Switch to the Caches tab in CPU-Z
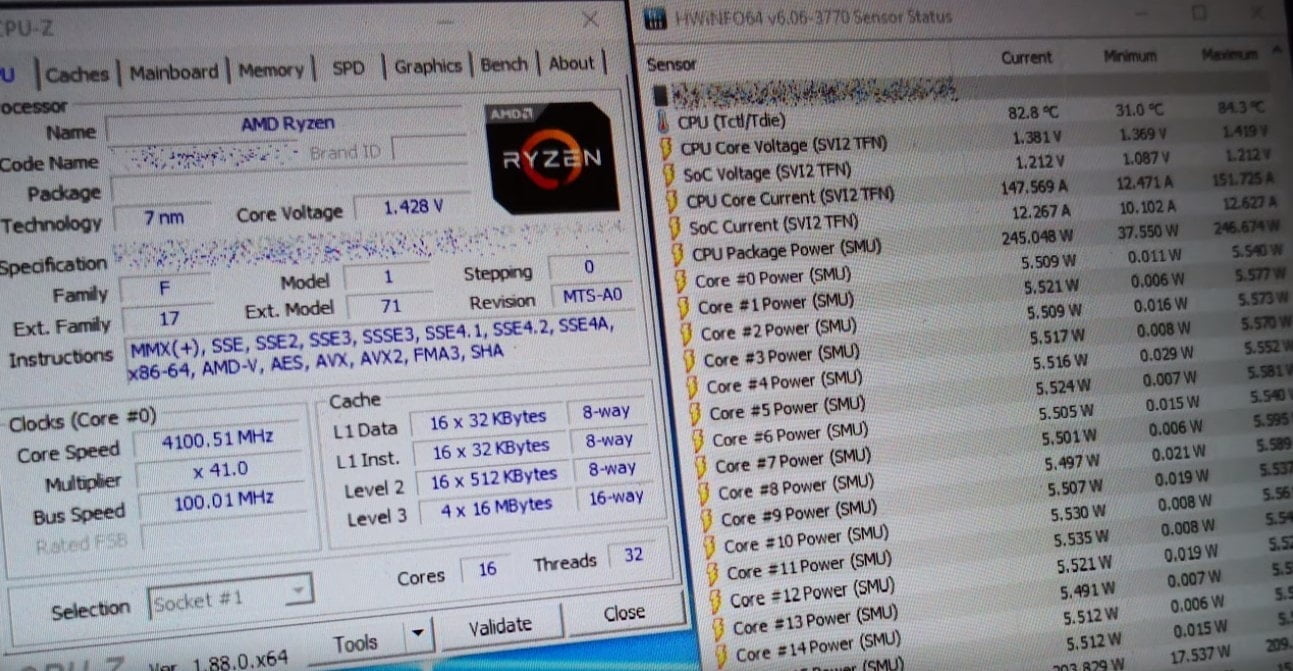The height and width of the screenshot is (671, 1293). tap(77, 74)
